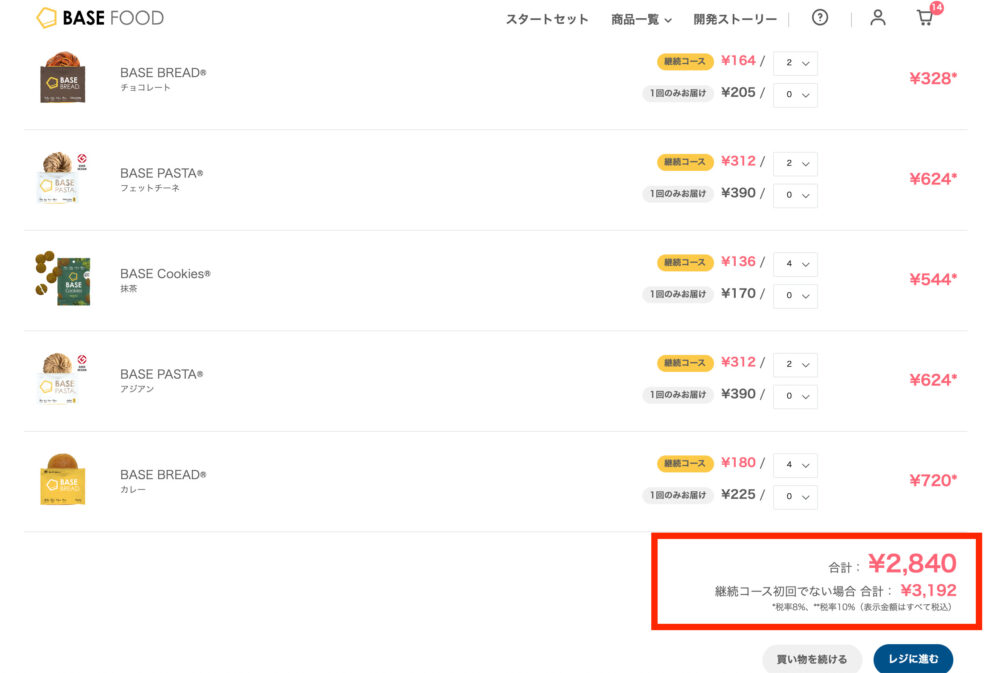The width and height of the screenshot is (1000, 673).
Task: Click the ¥205 one-time unit price
Action: [x=738, y=92]
